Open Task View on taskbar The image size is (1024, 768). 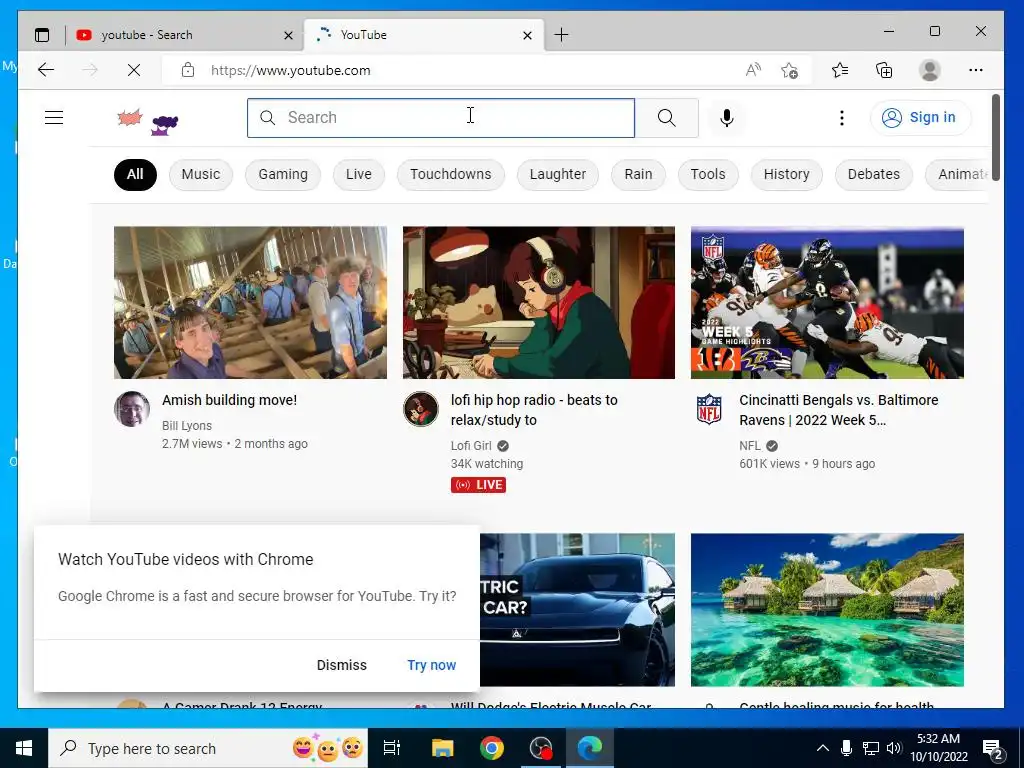tap(392, 748)
